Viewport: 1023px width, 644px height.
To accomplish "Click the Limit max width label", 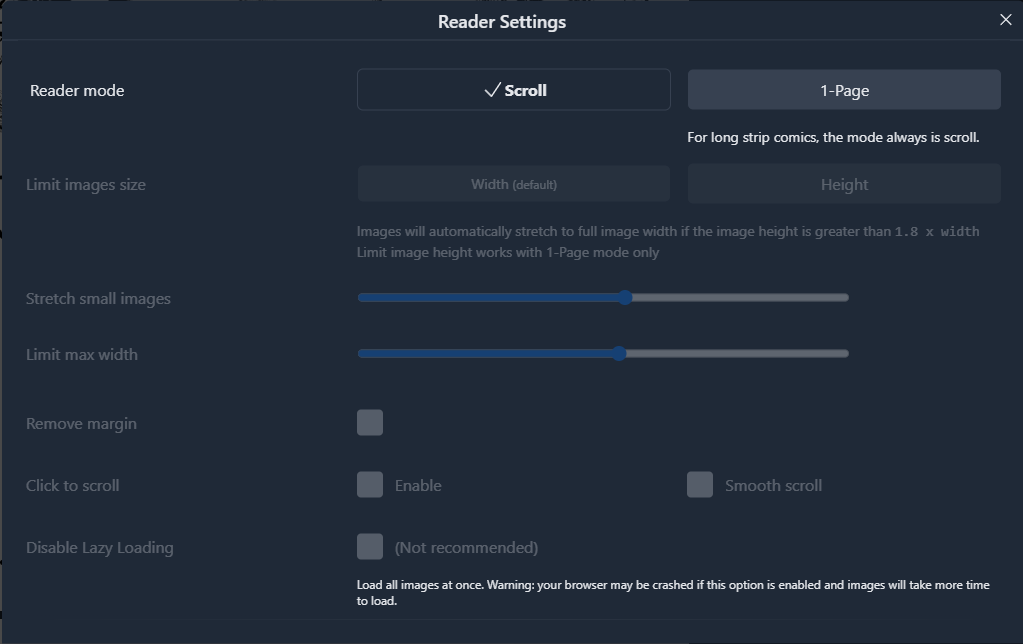I will pos(82,354).
